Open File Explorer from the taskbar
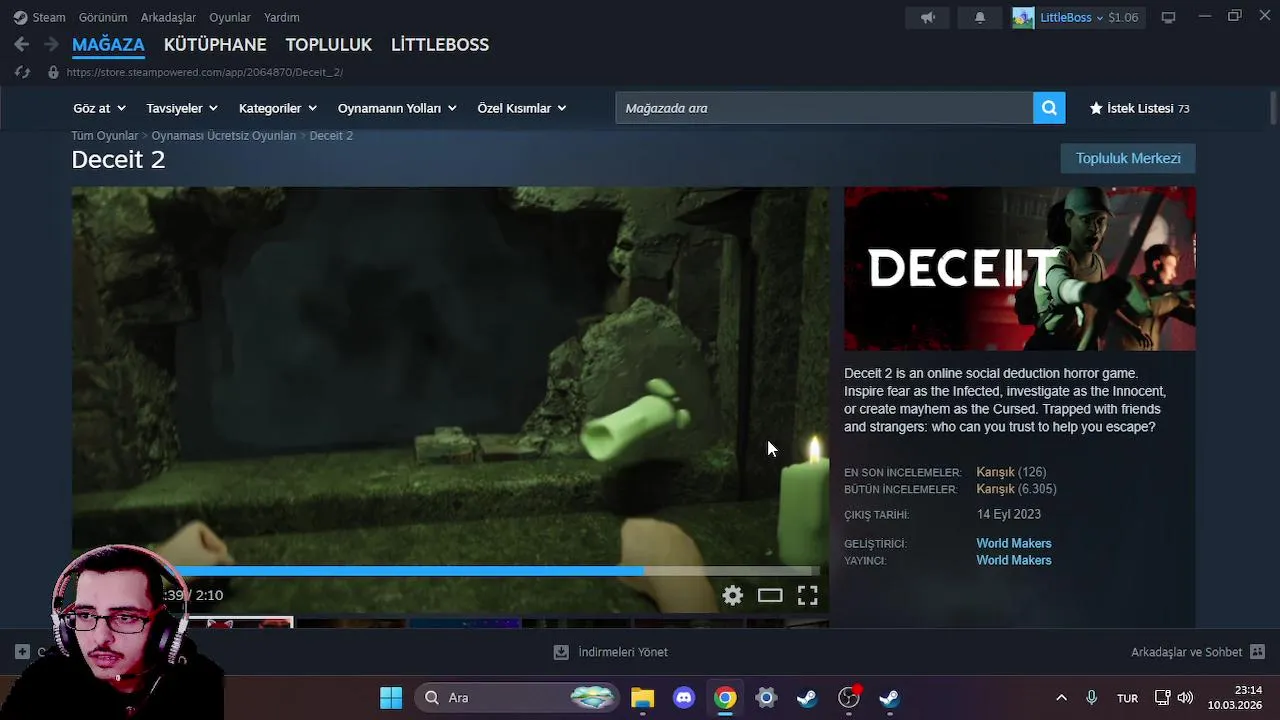Image resolution: width=1280 pixels, height=720 pixels. (x=642, y=697)
